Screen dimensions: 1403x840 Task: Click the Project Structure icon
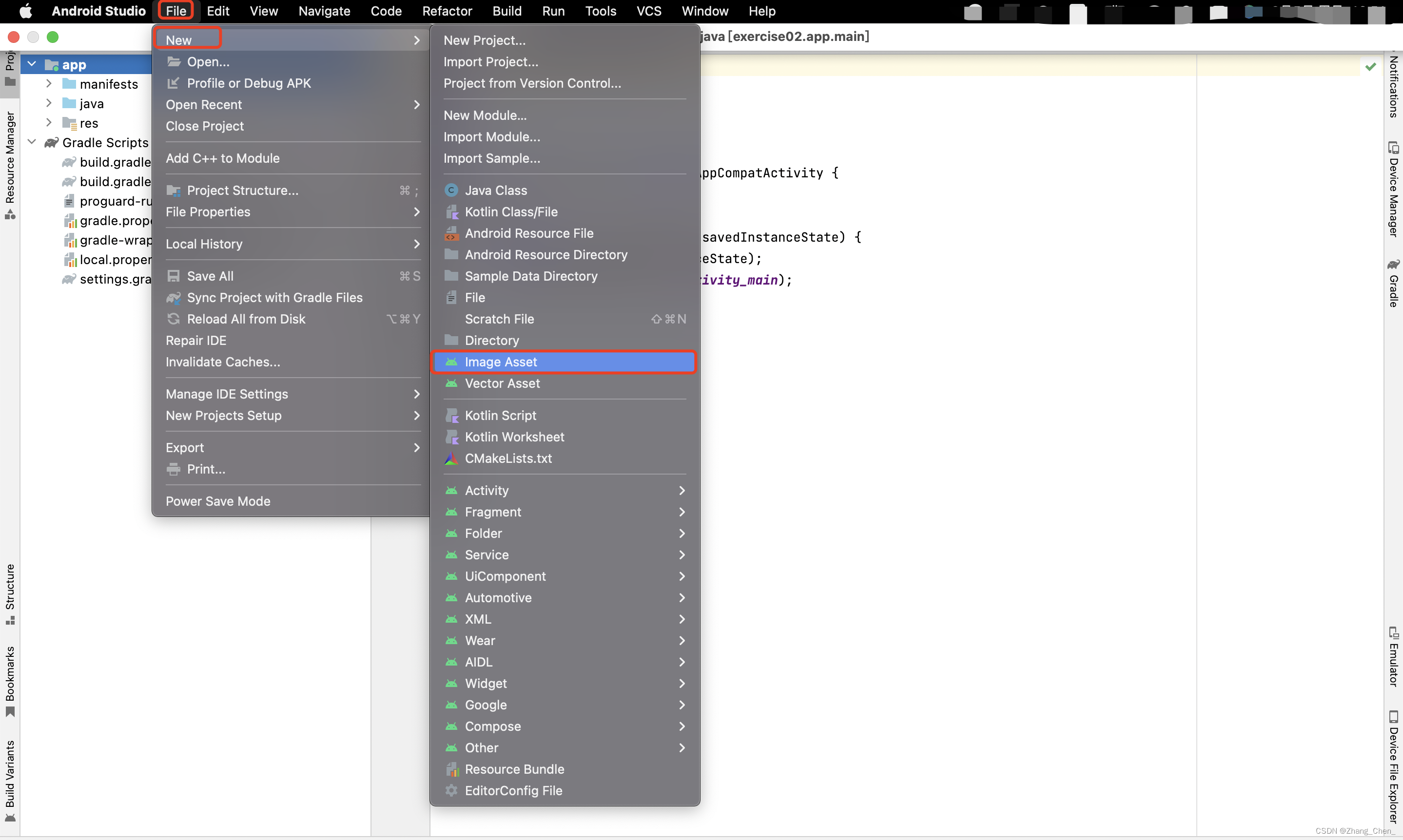[x=173, y=191]
